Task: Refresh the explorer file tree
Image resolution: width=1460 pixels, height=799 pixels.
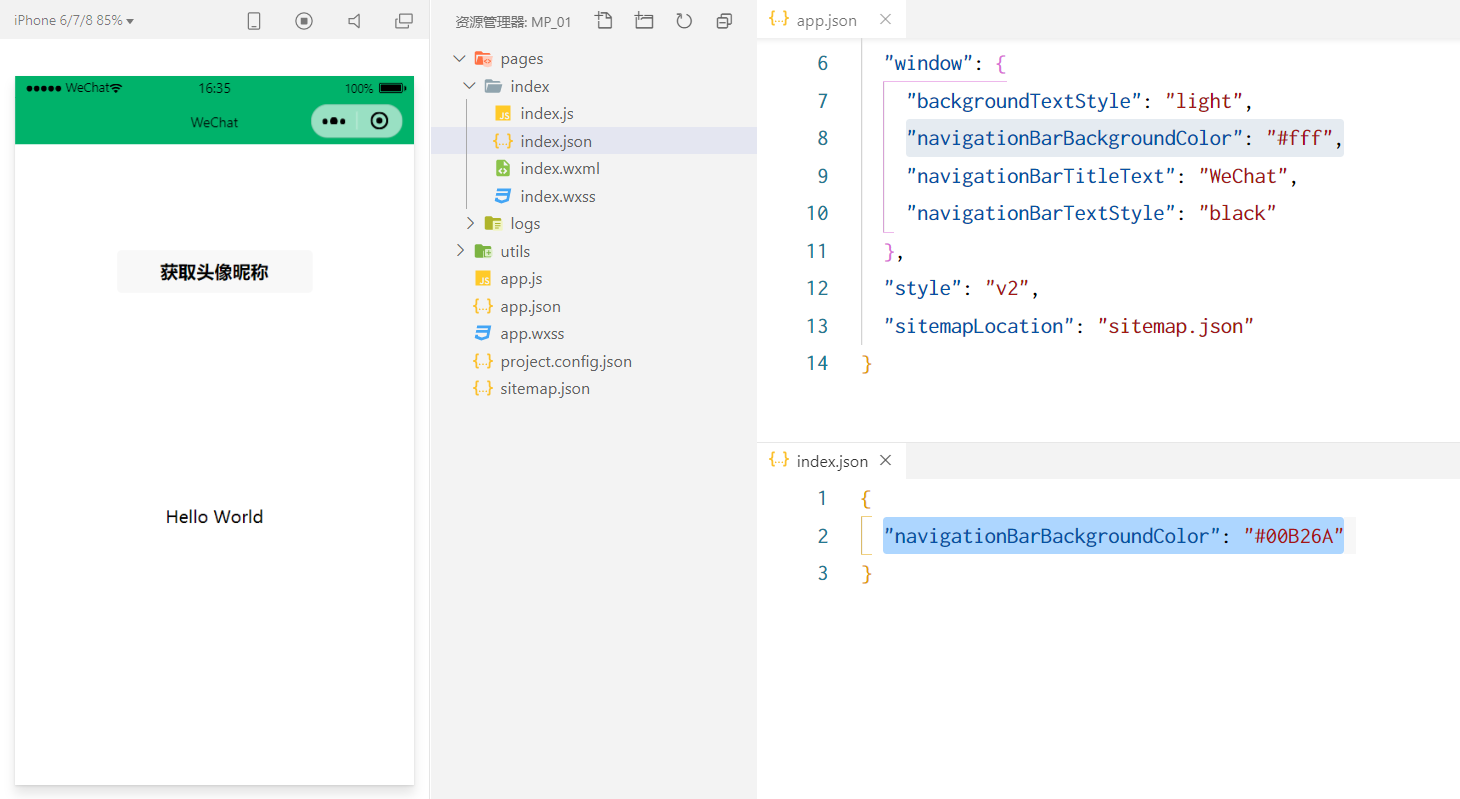Action: click(x=684, y=21)
